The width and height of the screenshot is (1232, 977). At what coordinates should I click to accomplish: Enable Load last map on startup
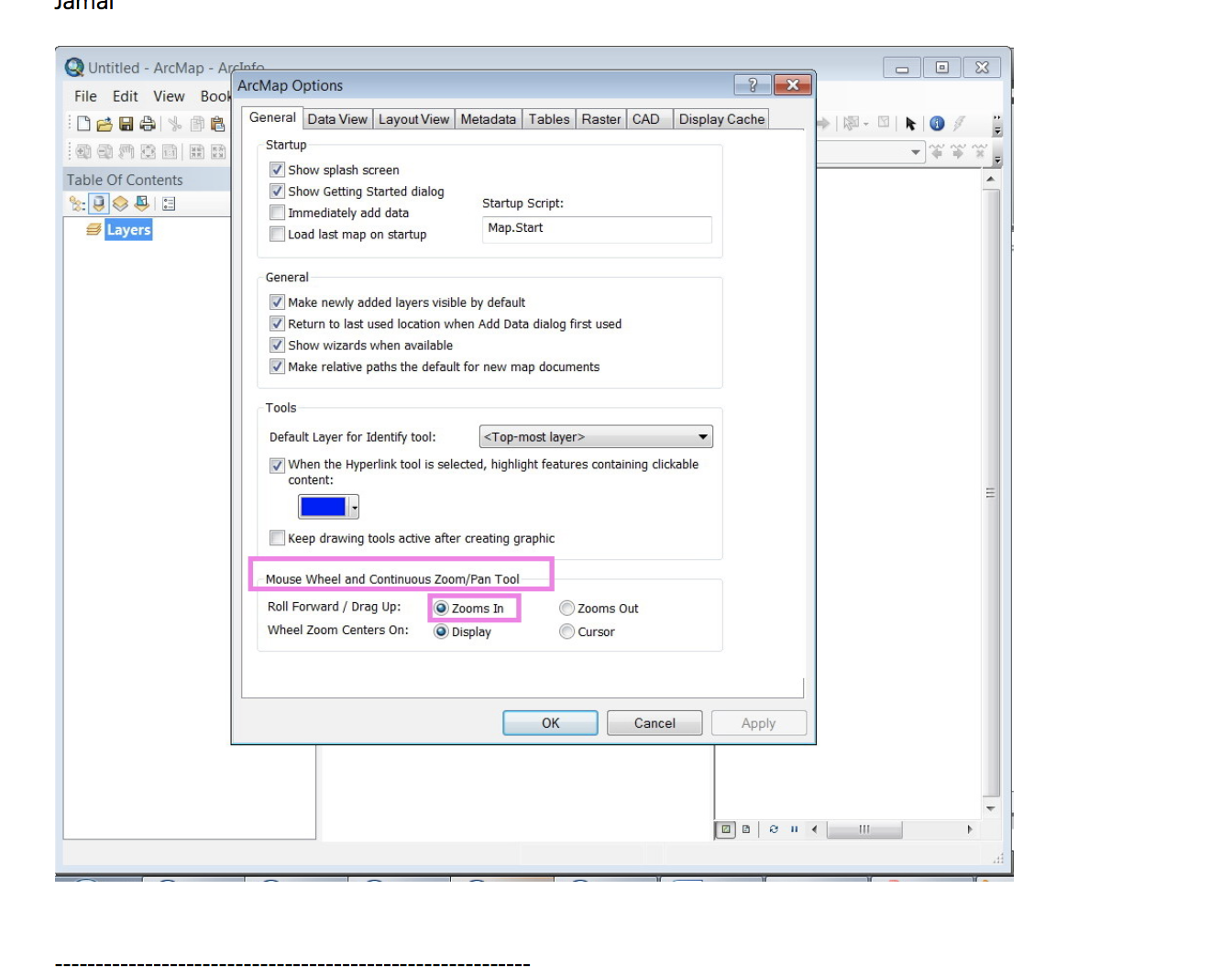pos(277,234)
